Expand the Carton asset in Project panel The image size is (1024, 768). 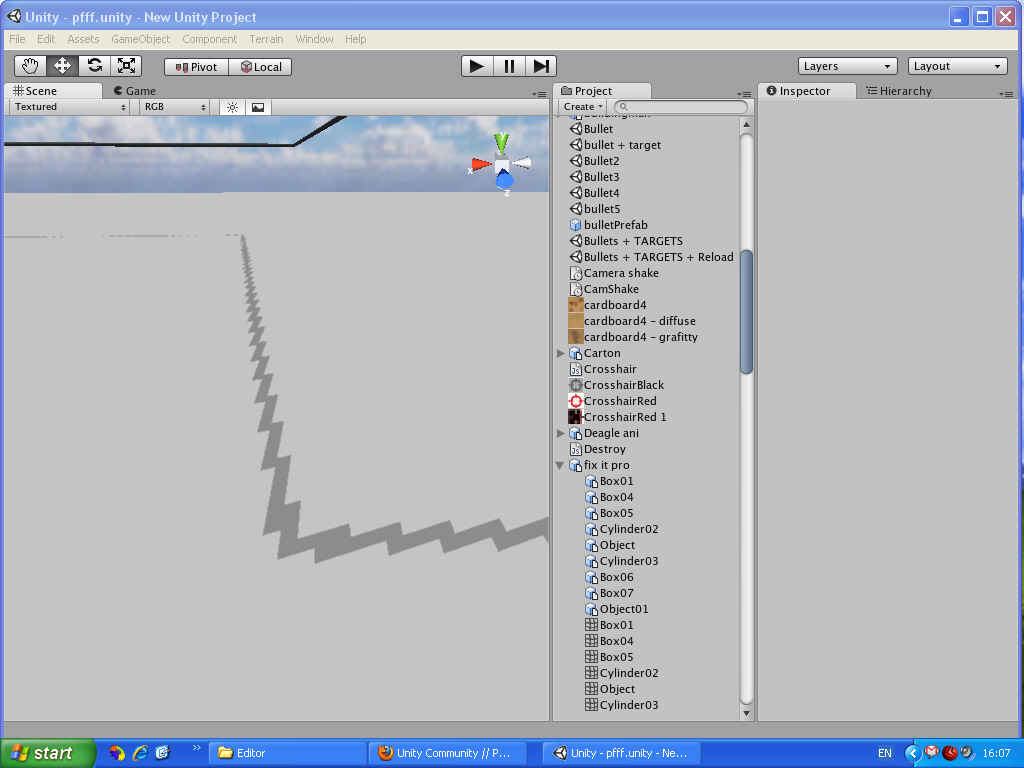[x=561, y=352]
